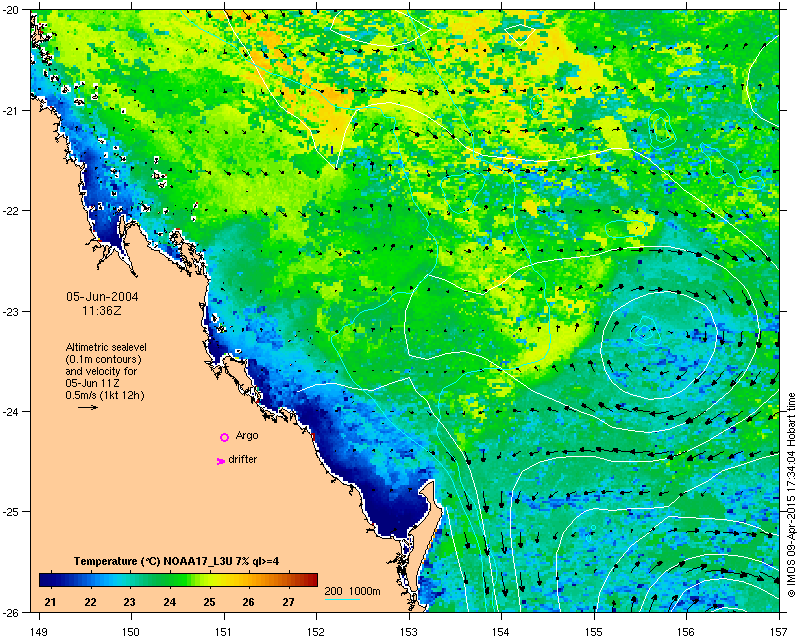Select the date text 05-Jun-2004
The width and height of the screenshot is (800, 640).
tap(103, 297)
